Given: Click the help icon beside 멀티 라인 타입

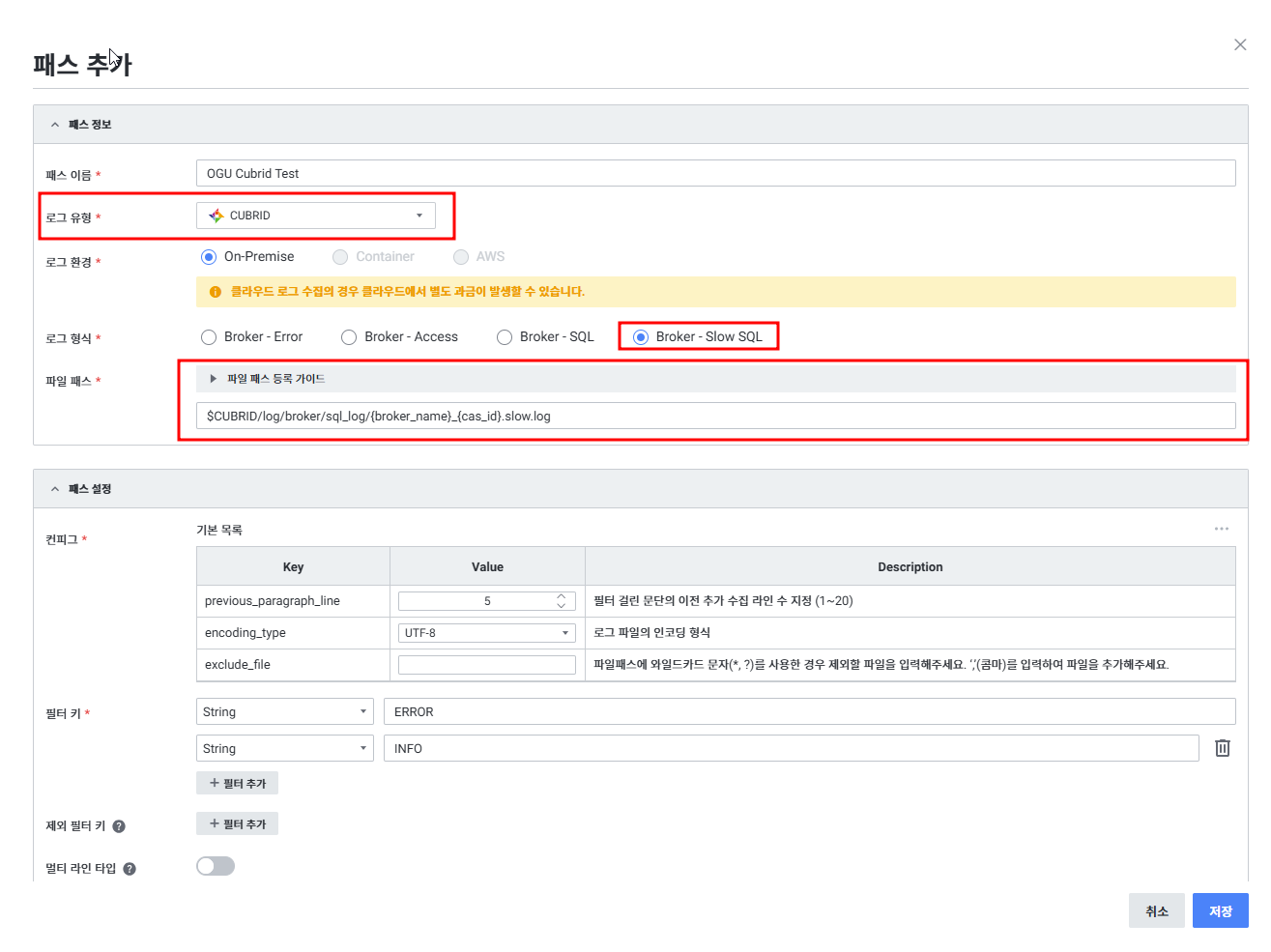Looking at the screenshot, I should coord(130,869).
